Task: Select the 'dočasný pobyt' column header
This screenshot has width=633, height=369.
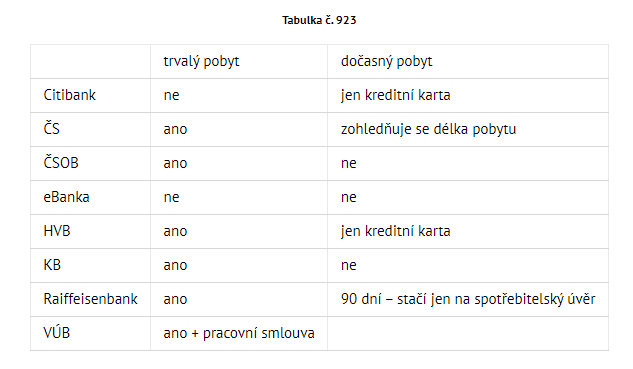Action: coord(386,61)
